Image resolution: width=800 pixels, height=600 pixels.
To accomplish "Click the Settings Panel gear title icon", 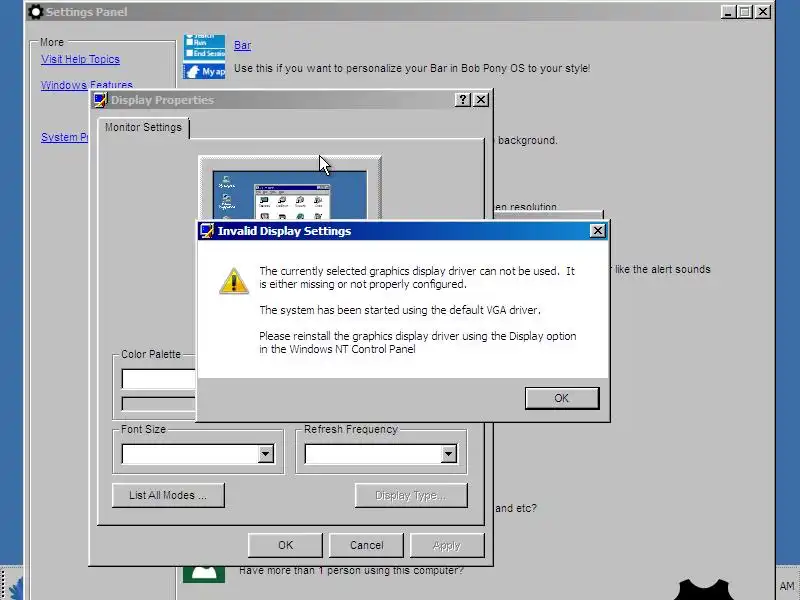I will [36, 12].
